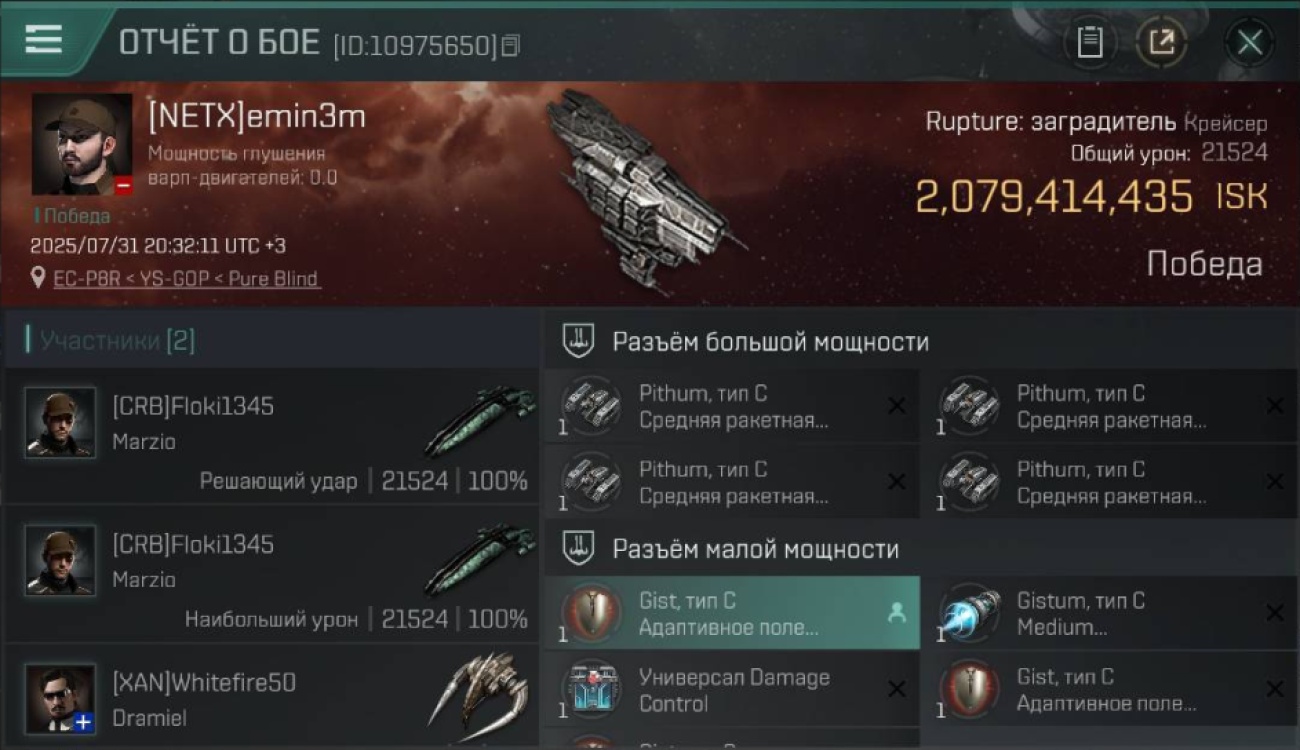Select the highlighted Gist тип C adaptive field
The width and height of the screenshot is (1300, 750).
click(731, 613)
